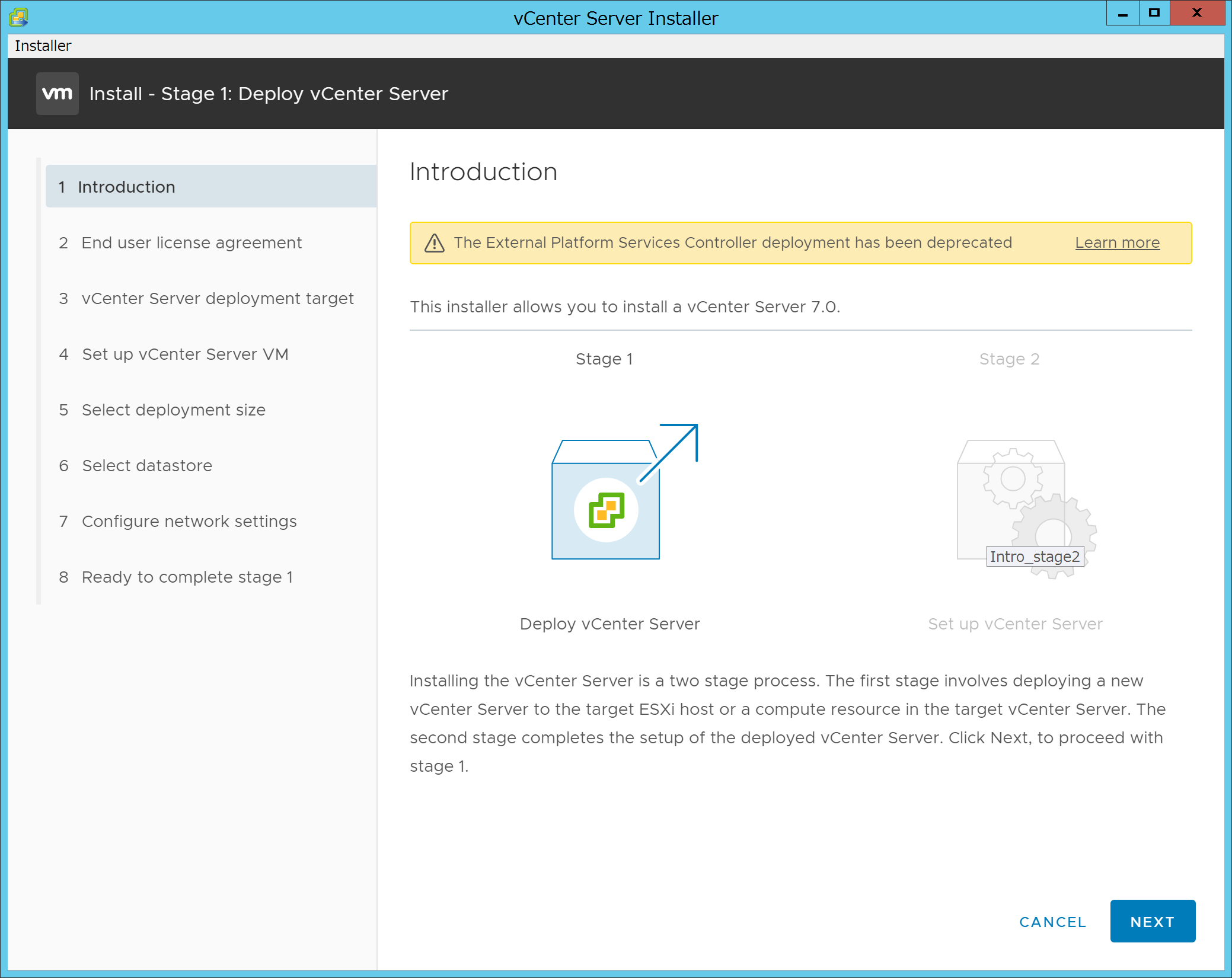Image resolution: width=1232 pixels, height=978 pixels.
Task: Click the 'Introduction' page heading
Action: click(483, 172)
